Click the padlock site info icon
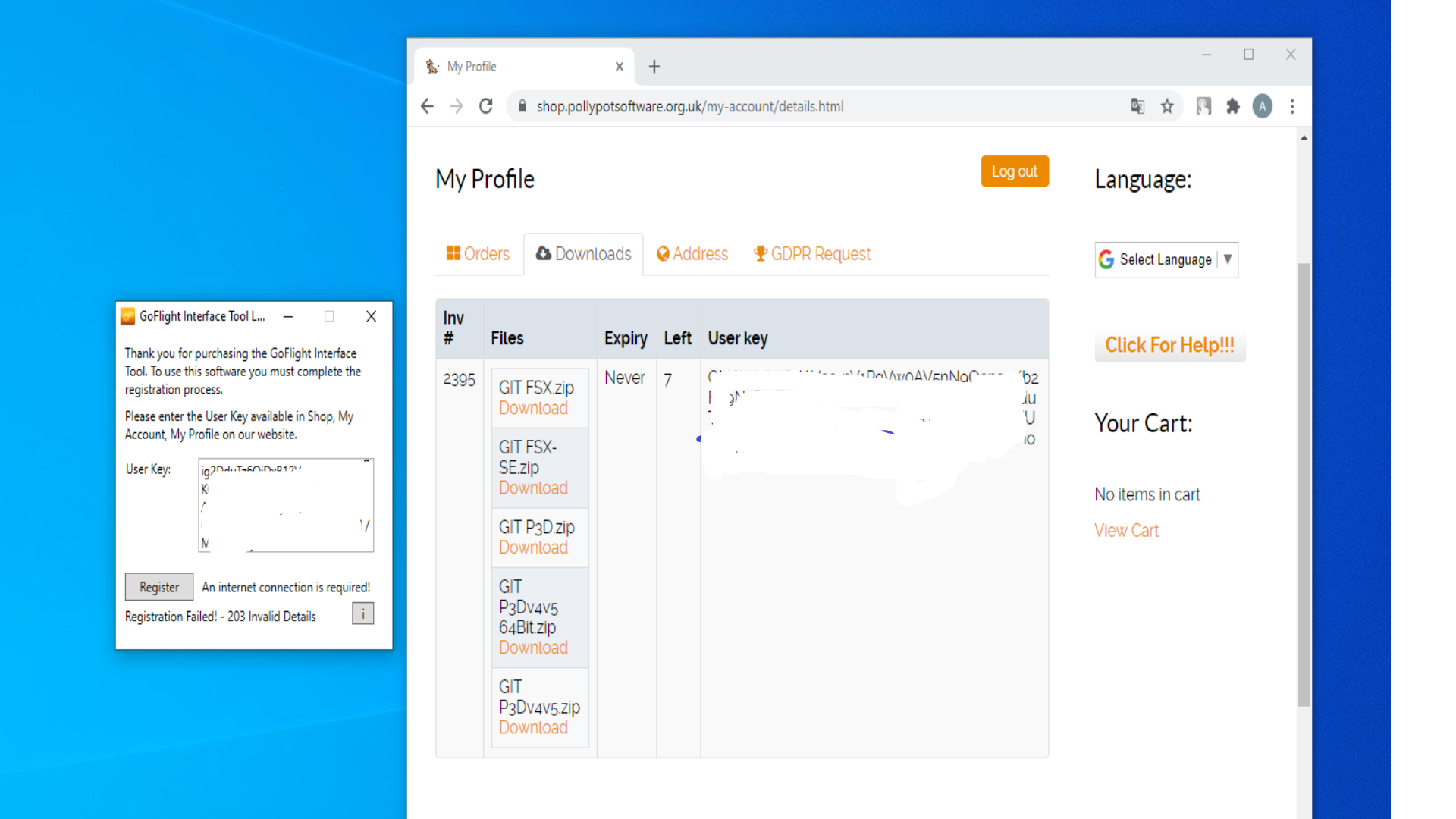The height and width of the screenshot is (819, 1456). click(x=522, y=106)
